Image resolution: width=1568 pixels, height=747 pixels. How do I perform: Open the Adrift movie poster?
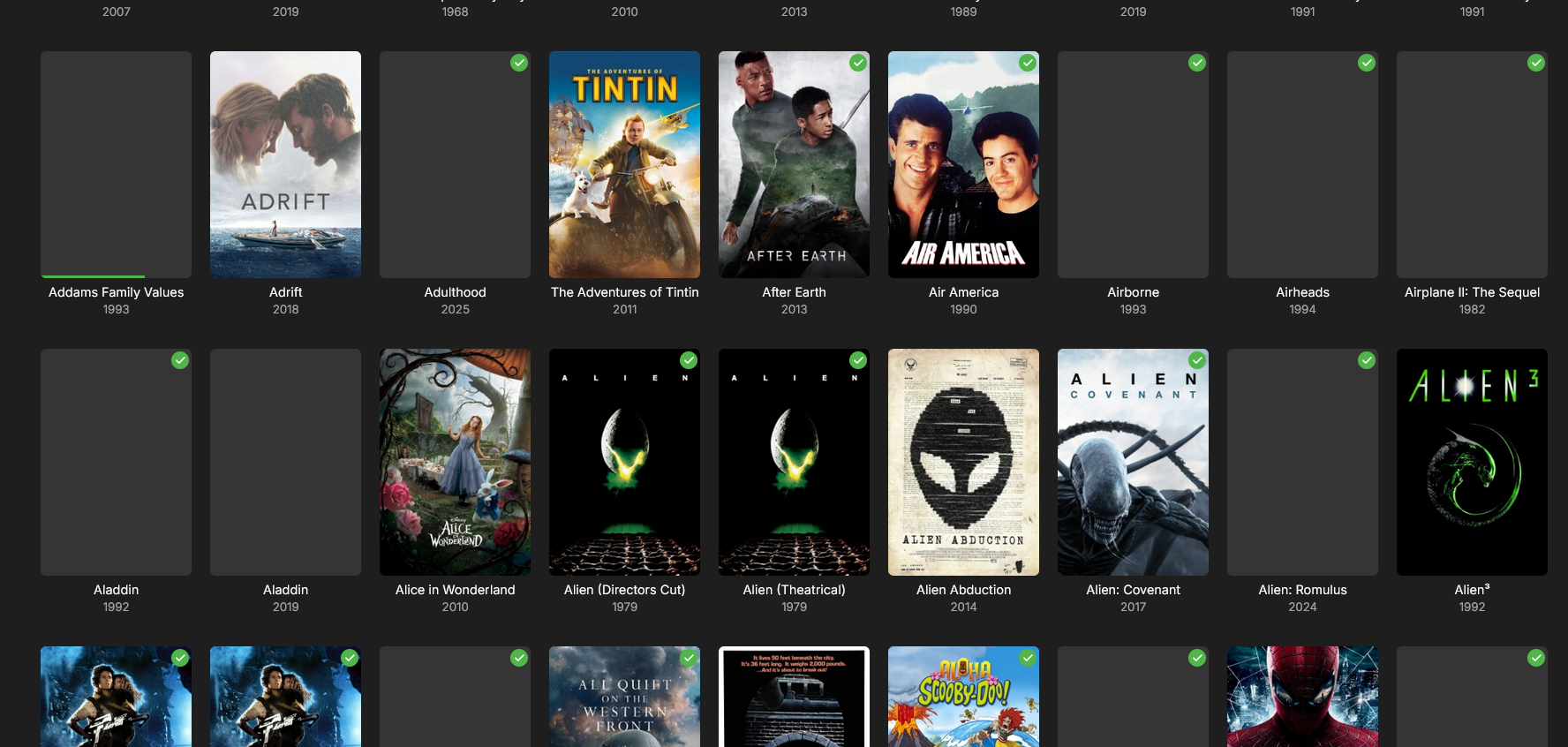pos(285,164)
